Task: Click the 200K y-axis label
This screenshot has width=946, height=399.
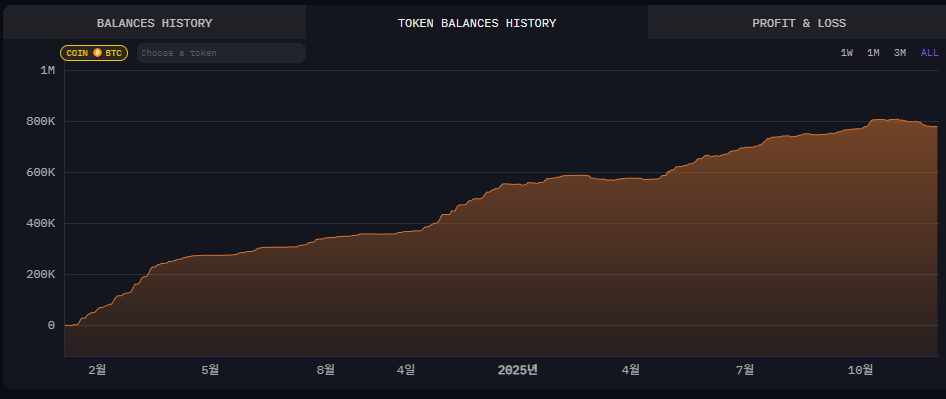Action: click(x=40, y=275)
